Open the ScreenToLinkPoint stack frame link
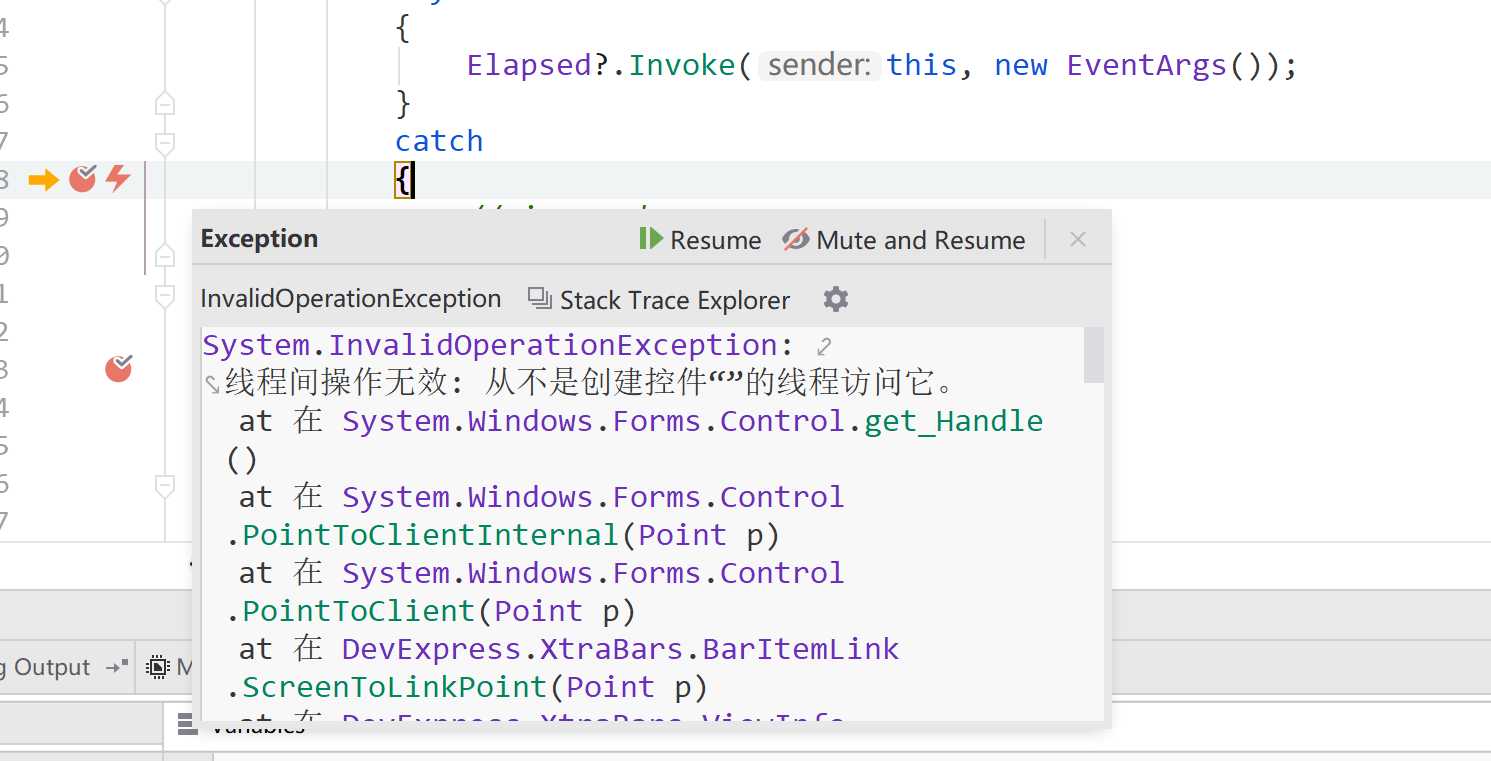This screenshot has width=1491, height=761. 394,687
